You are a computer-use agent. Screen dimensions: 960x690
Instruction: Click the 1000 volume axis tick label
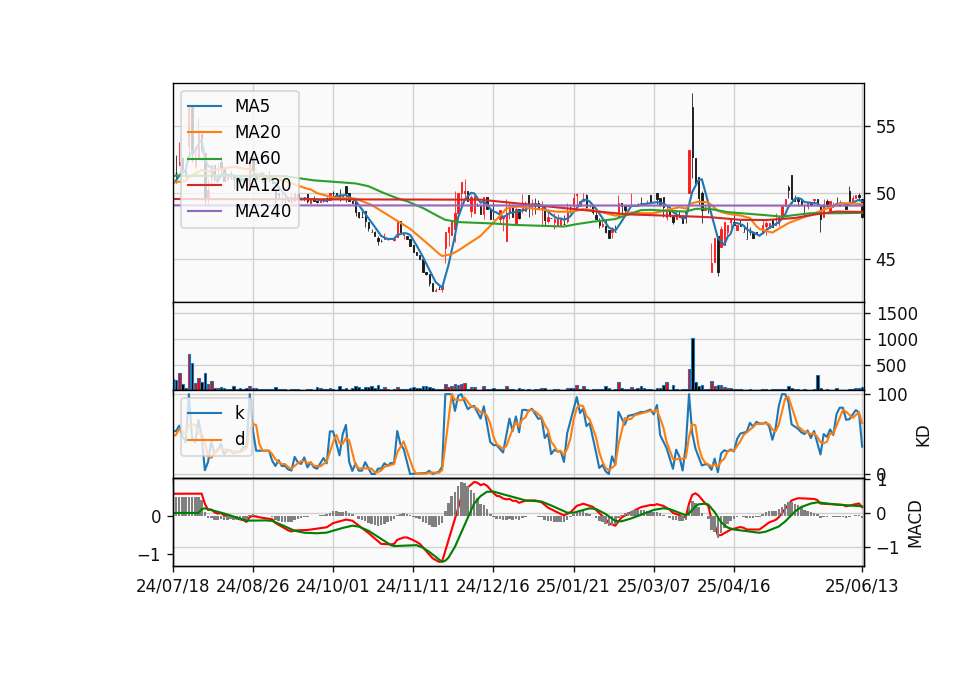point(898,340)
